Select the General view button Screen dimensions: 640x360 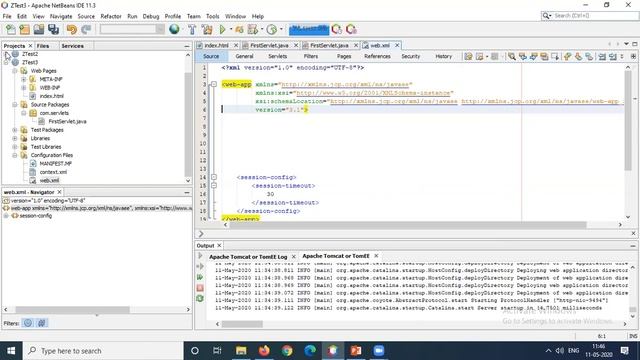244,56
